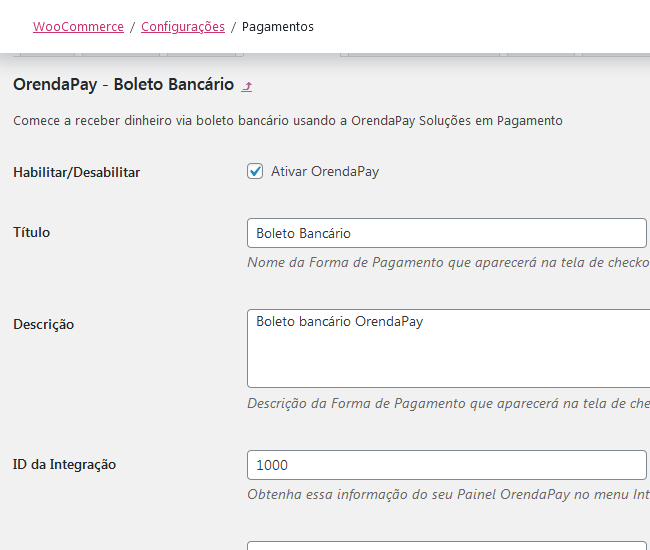Click the Descrição field label
This screenshot has height=550, width=650.
coord(43,324)
